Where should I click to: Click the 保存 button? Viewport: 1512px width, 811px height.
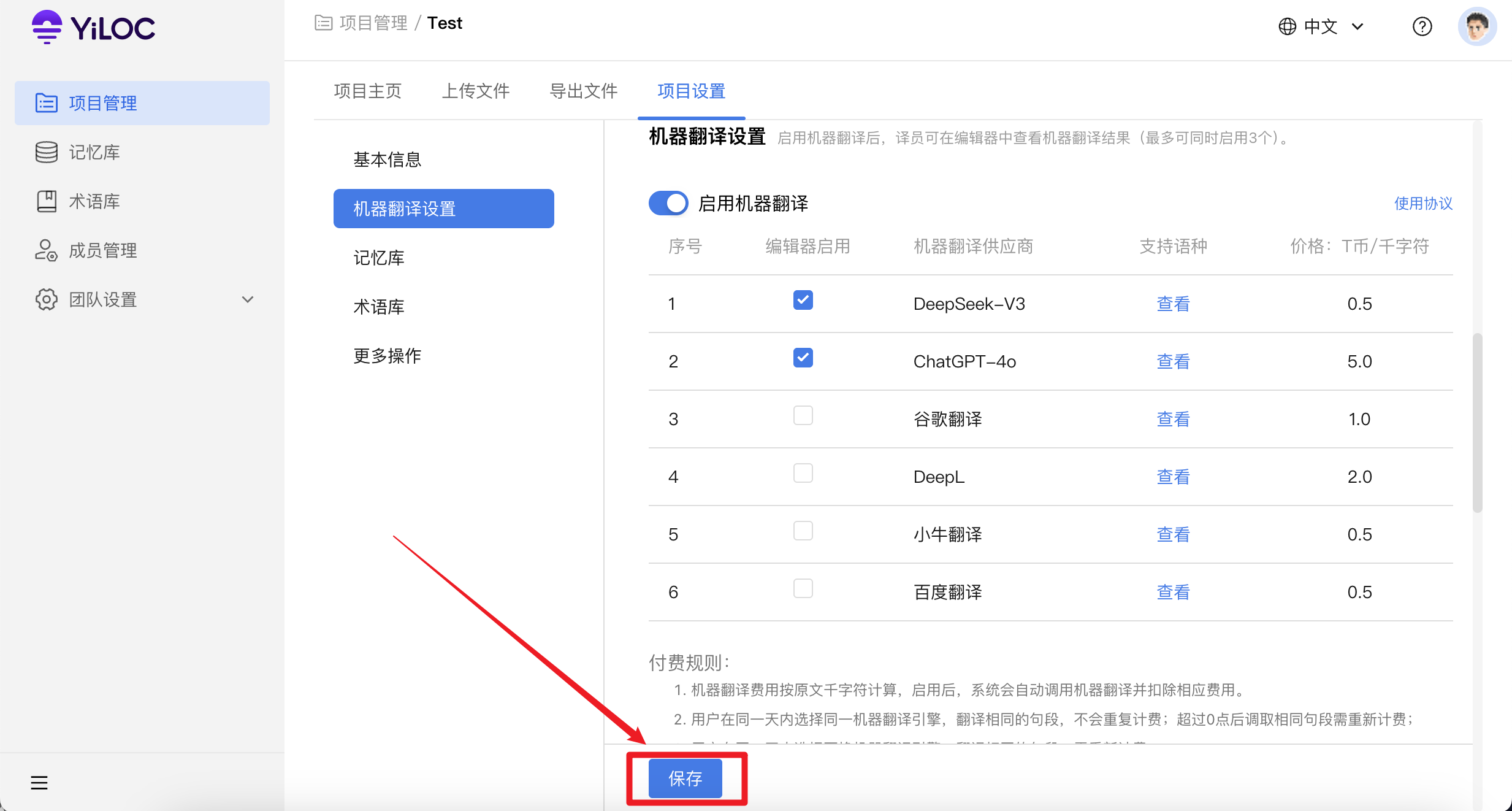(685, 778)
